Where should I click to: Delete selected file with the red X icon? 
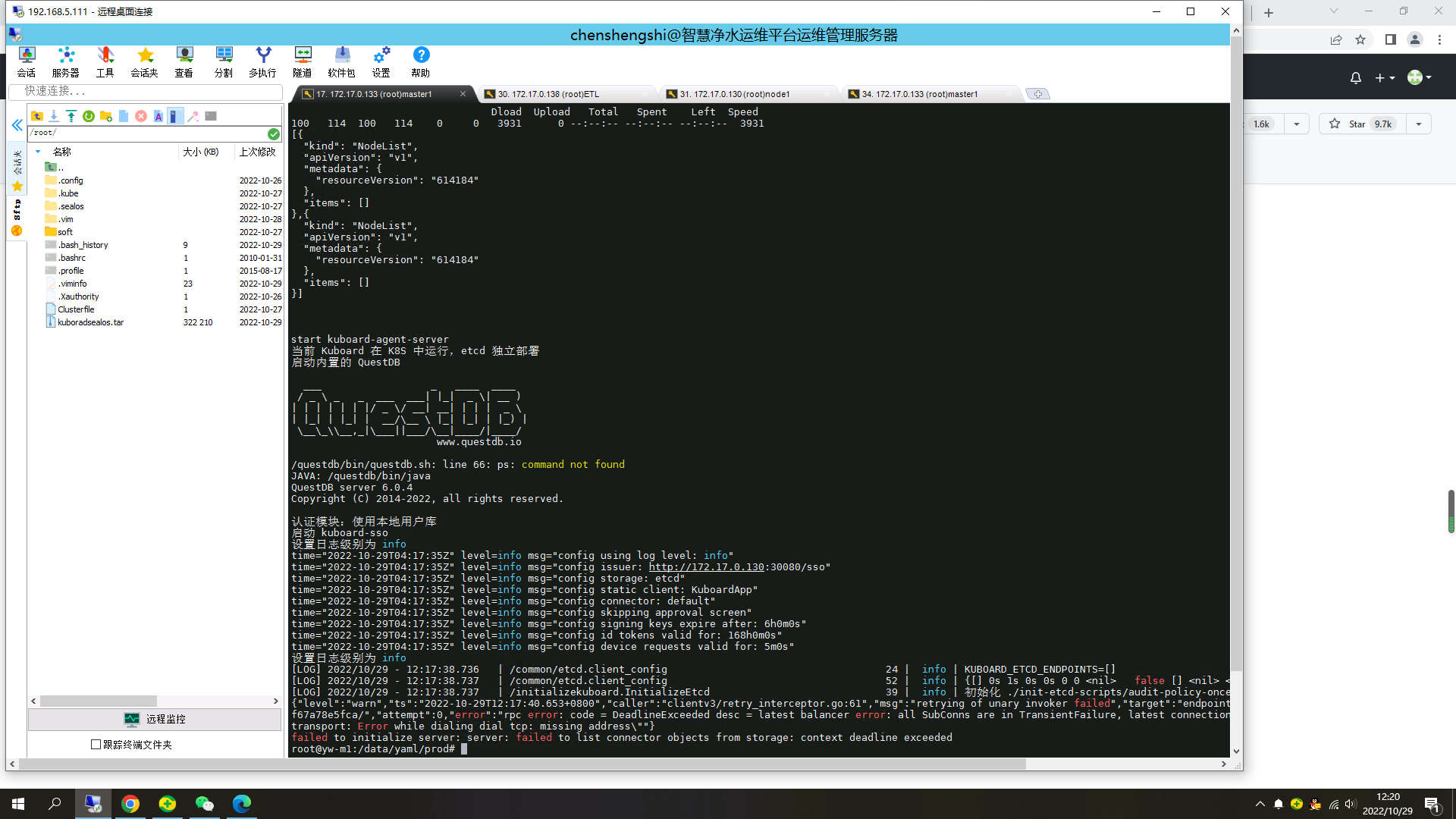click(141, 116)
